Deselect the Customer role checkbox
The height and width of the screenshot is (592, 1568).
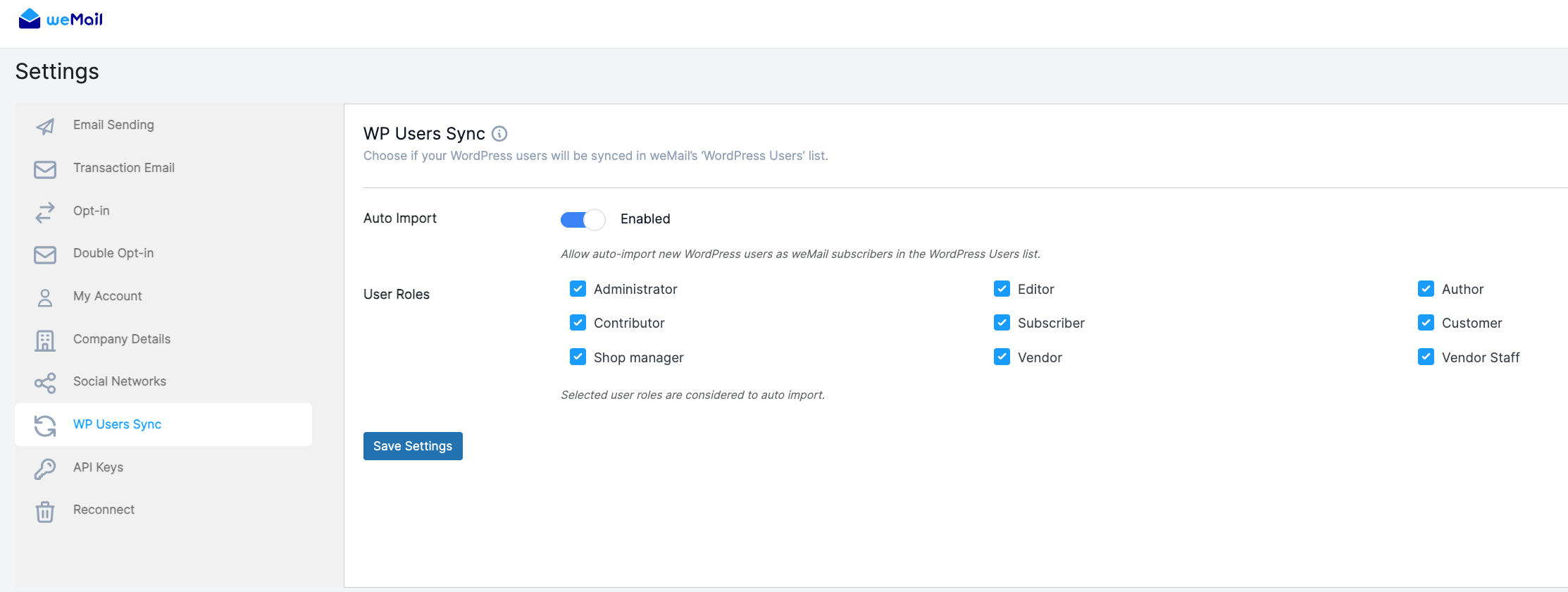tap(1426, 323)
